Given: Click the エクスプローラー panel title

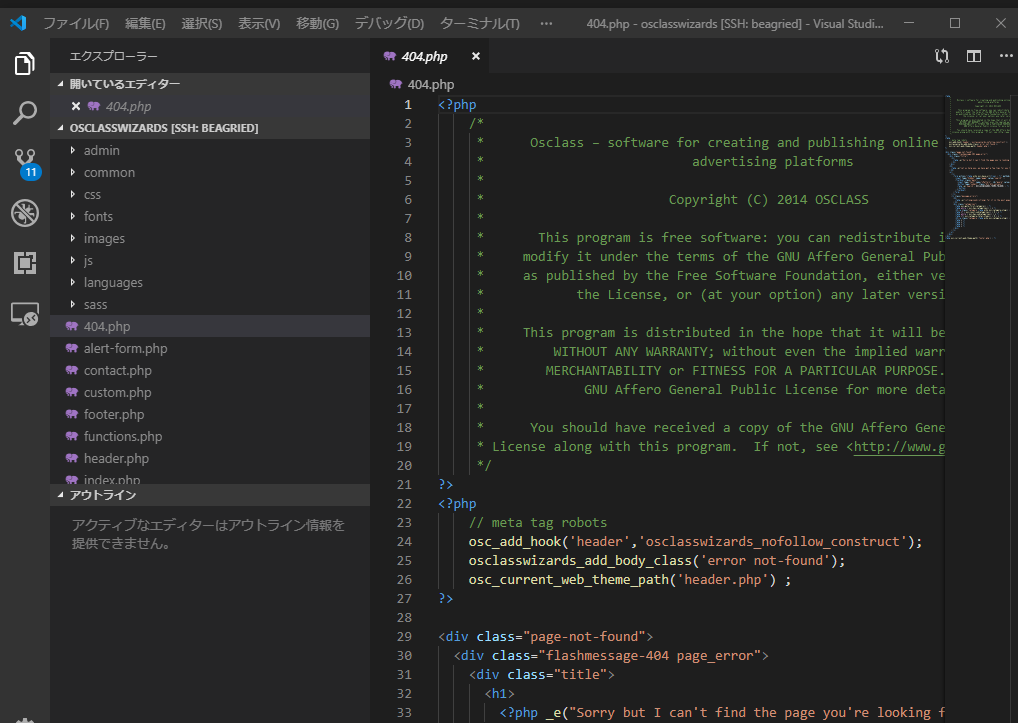Looking at the screenshot, I should coord(114,56).
